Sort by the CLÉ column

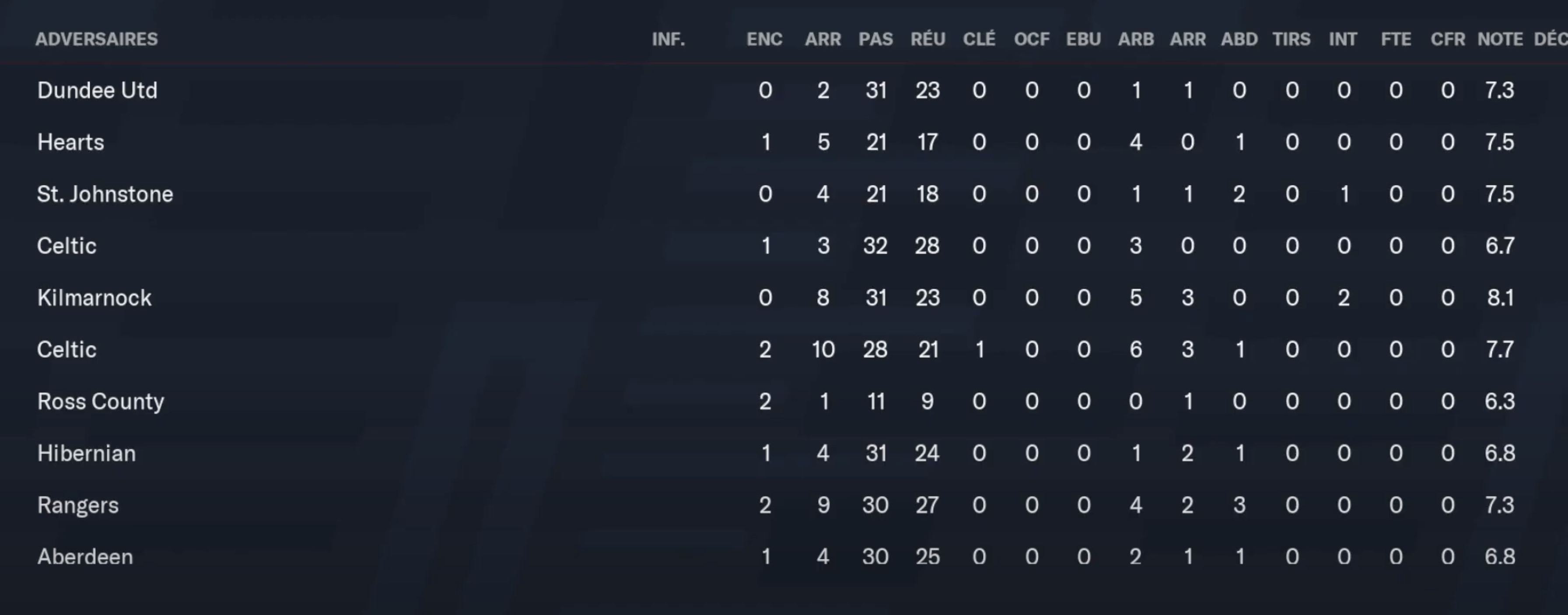[x=979, y=39]
